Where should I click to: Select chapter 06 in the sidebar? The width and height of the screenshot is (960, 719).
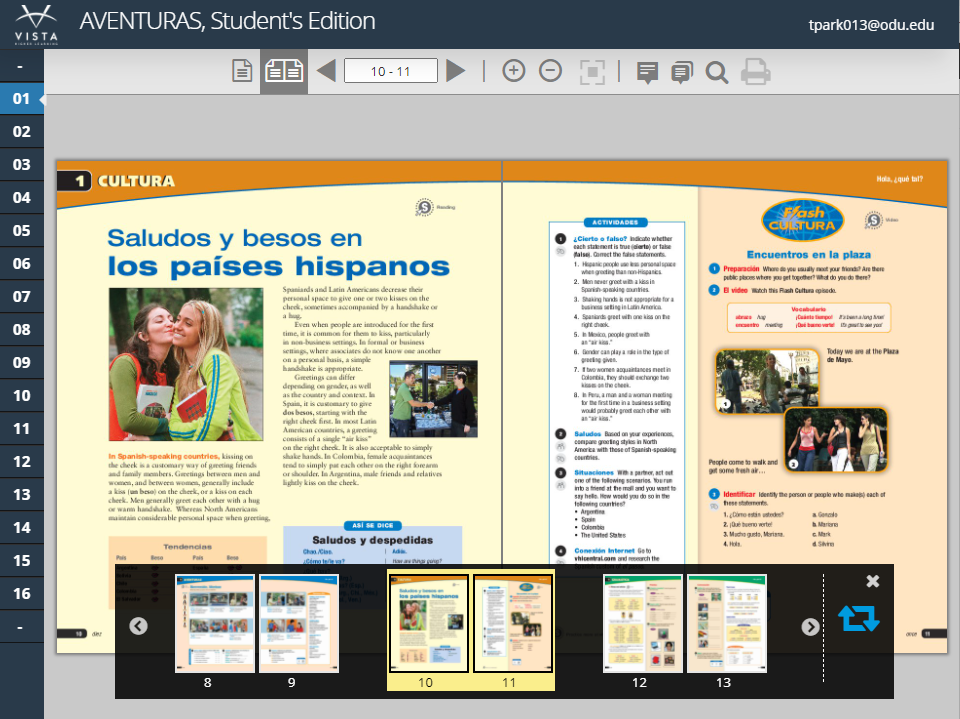[x=22, y=264]
